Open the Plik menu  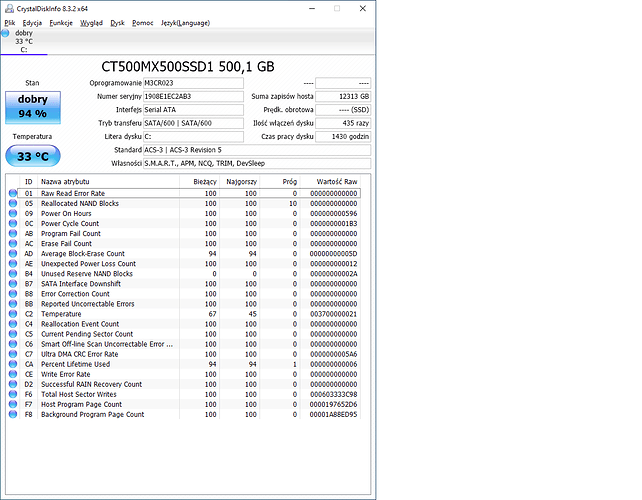click(10, 23)
